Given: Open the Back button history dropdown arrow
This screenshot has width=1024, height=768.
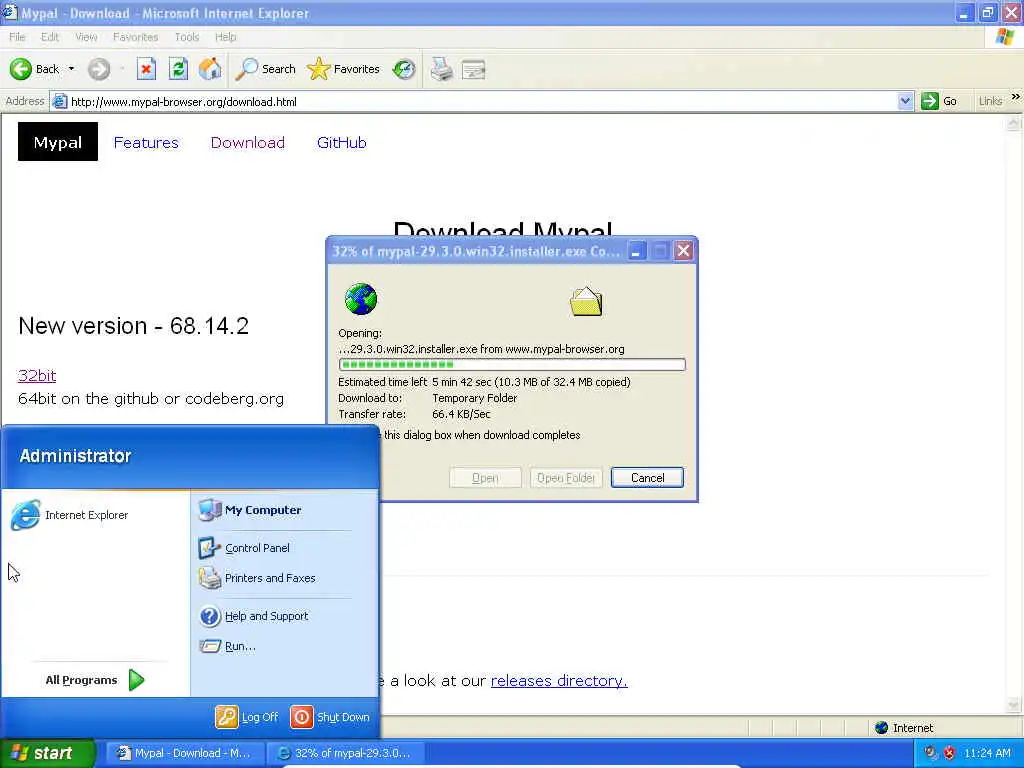Looking at the screenshot, I should (71, 69).
